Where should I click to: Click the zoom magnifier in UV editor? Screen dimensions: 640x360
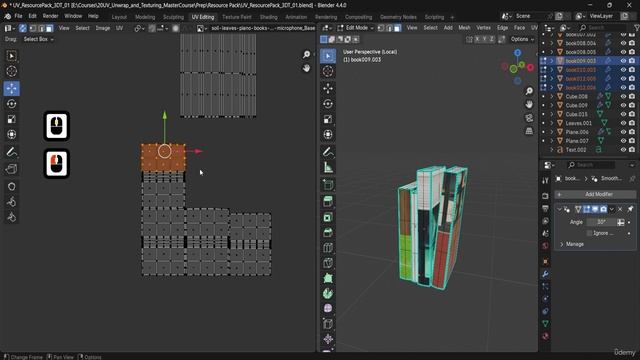click(x=306, y=55)
